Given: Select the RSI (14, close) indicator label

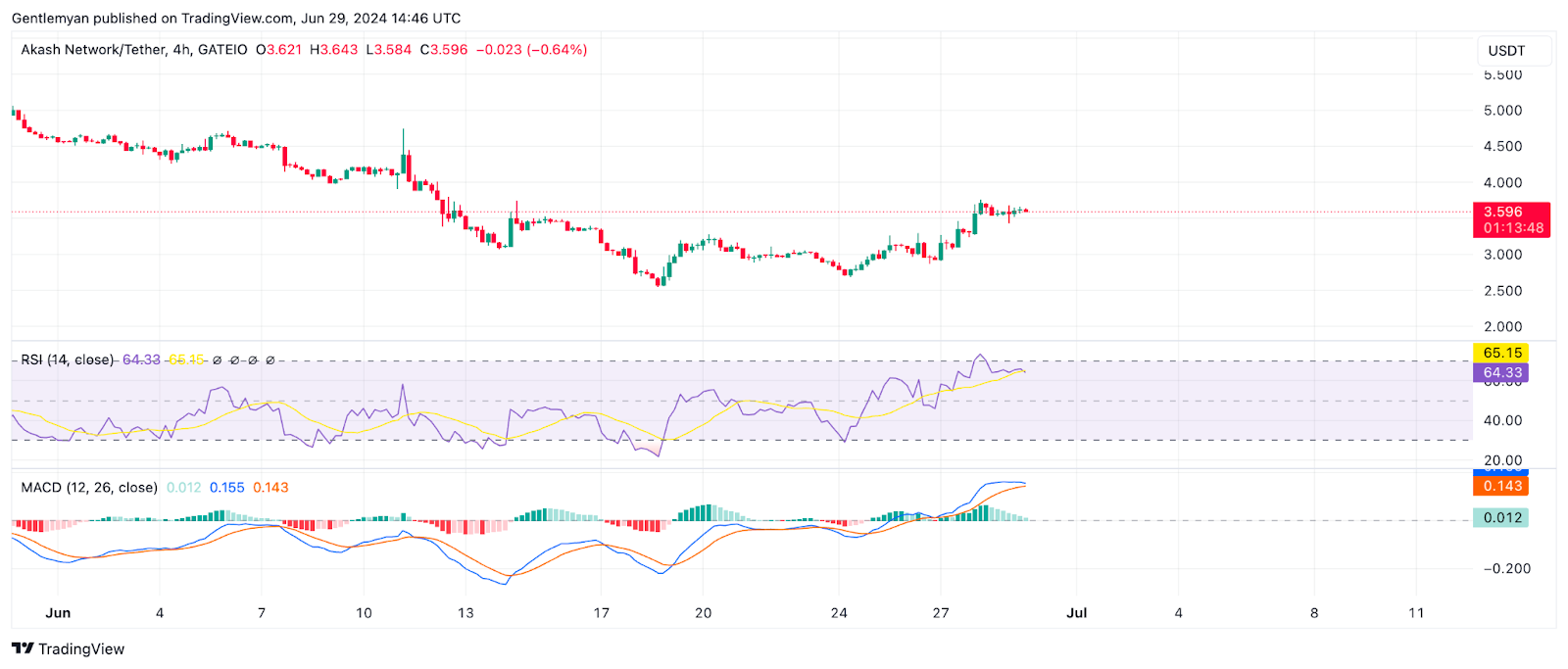Looking at the screenshot, I should coord(67,359).
